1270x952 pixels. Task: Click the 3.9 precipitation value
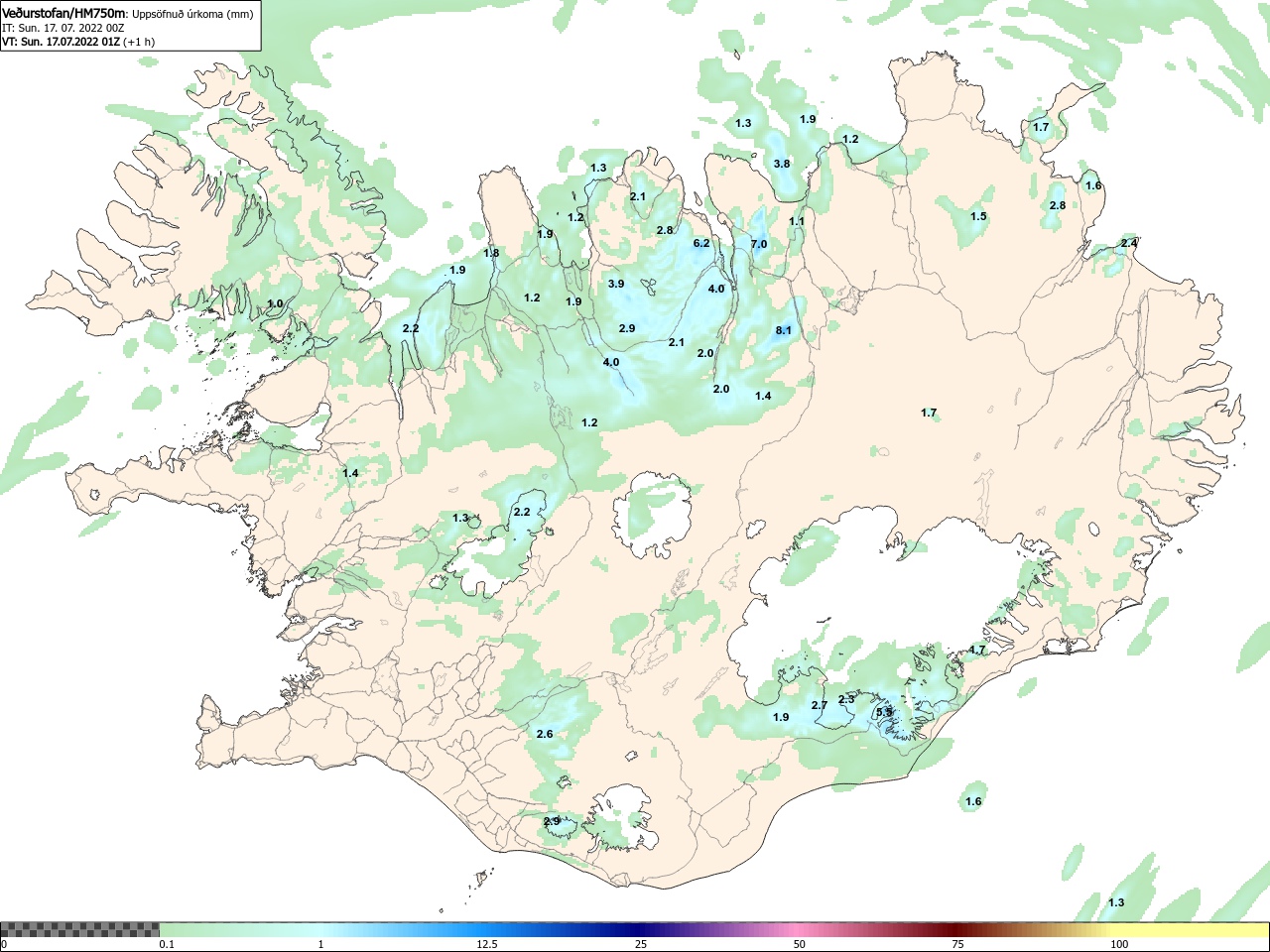616,284
